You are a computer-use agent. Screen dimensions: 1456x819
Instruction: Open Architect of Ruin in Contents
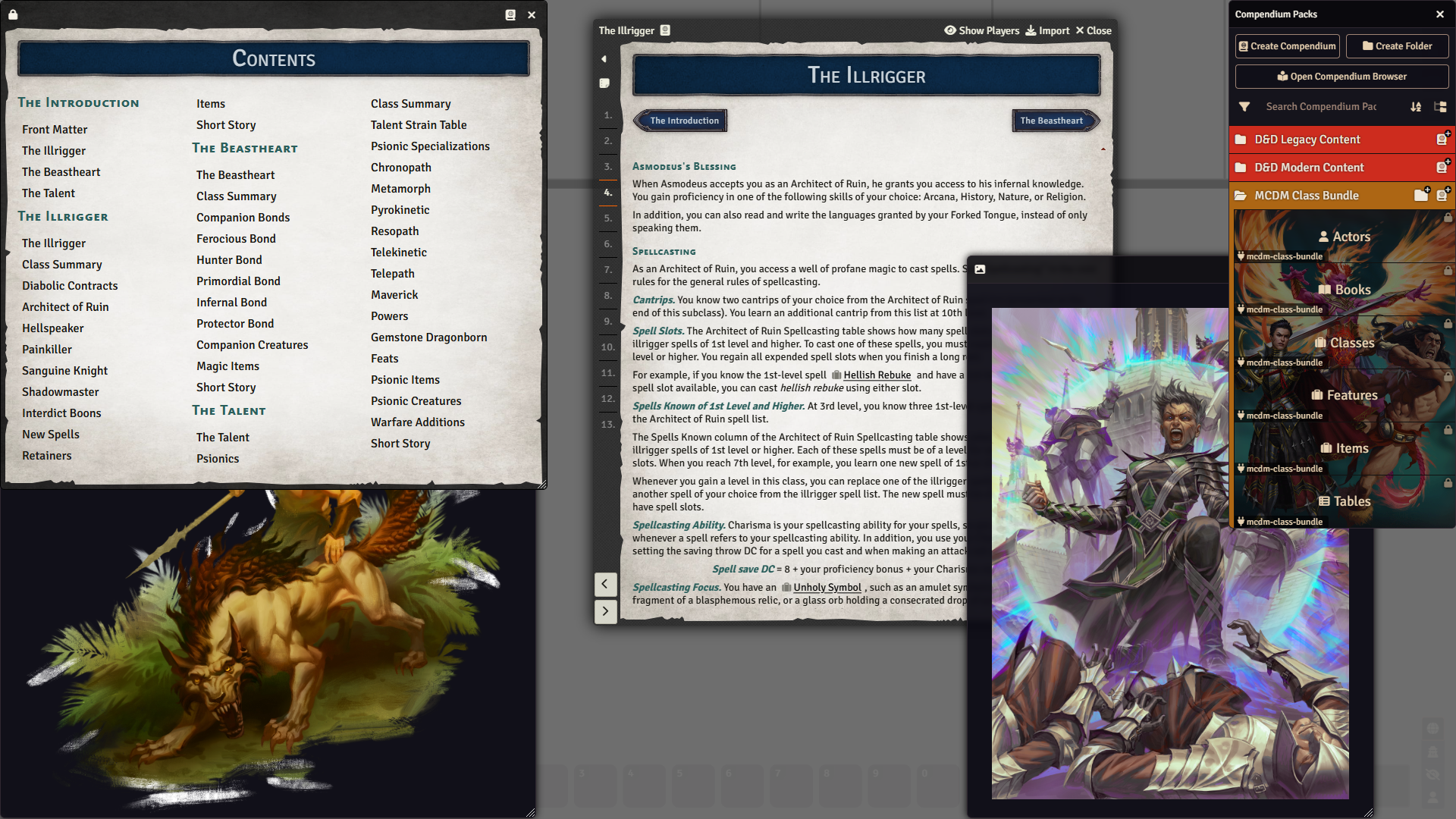(x=65, y=307)
